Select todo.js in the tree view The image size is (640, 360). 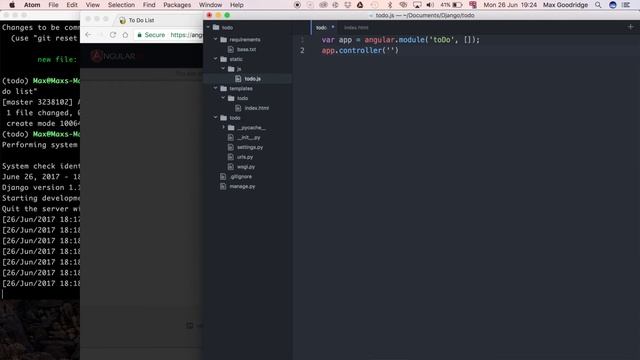(253, 79)
